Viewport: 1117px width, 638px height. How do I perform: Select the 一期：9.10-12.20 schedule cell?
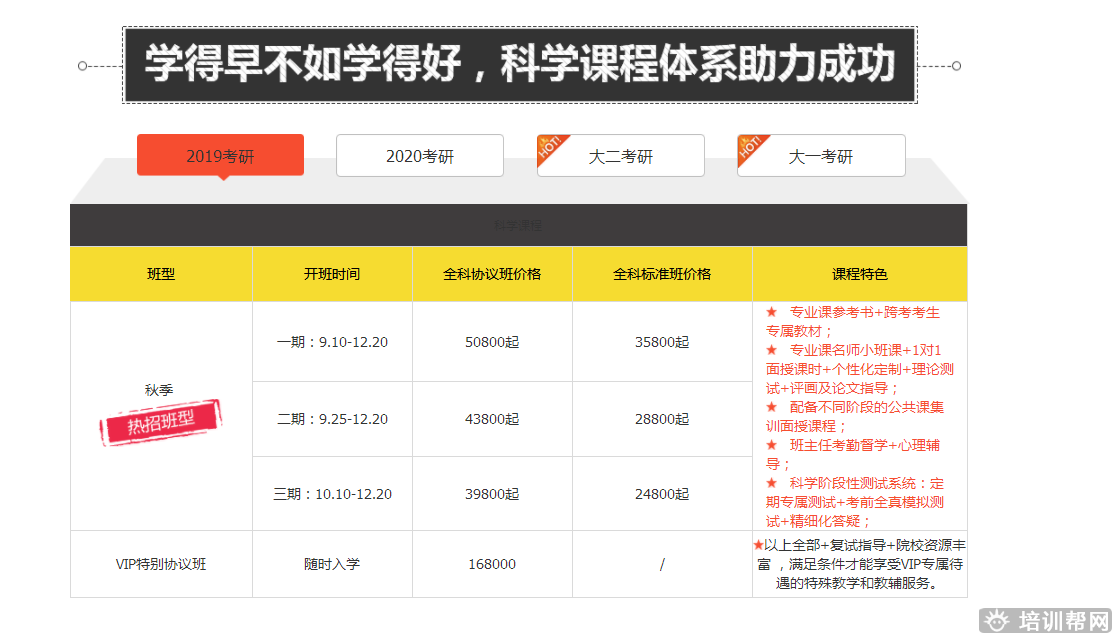coord(332,342)
